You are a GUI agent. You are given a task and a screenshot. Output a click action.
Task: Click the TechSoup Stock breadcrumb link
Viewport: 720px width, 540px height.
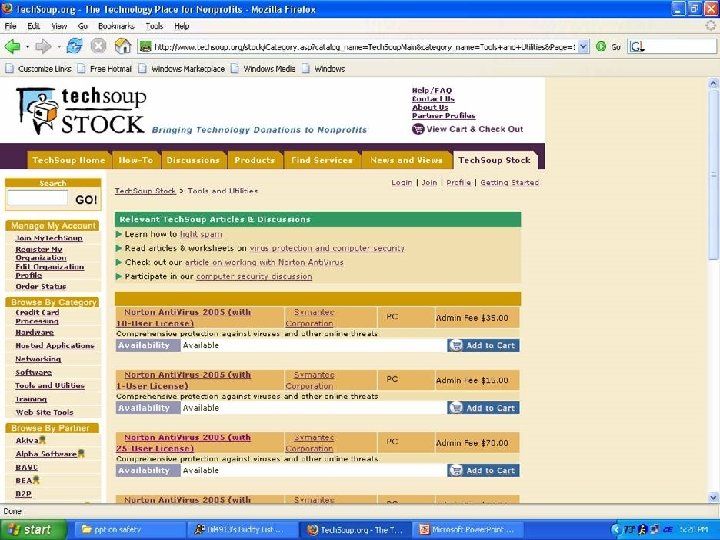145,191
